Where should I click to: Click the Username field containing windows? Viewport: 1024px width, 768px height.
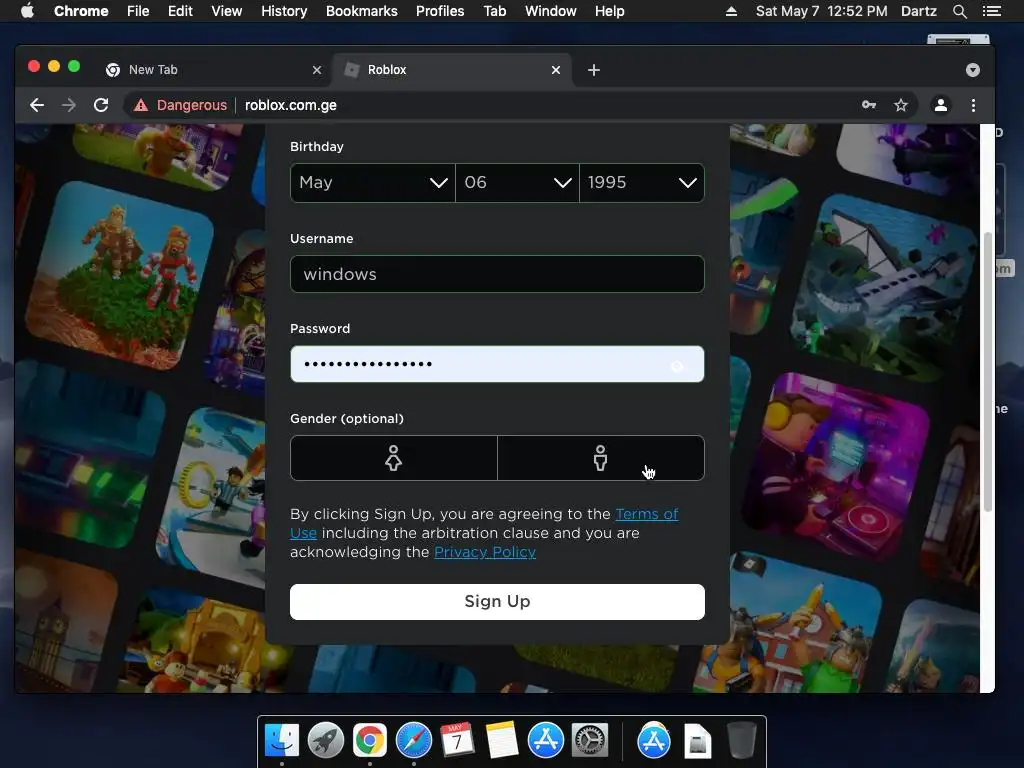pyautogui.click(x=497, y=274)
